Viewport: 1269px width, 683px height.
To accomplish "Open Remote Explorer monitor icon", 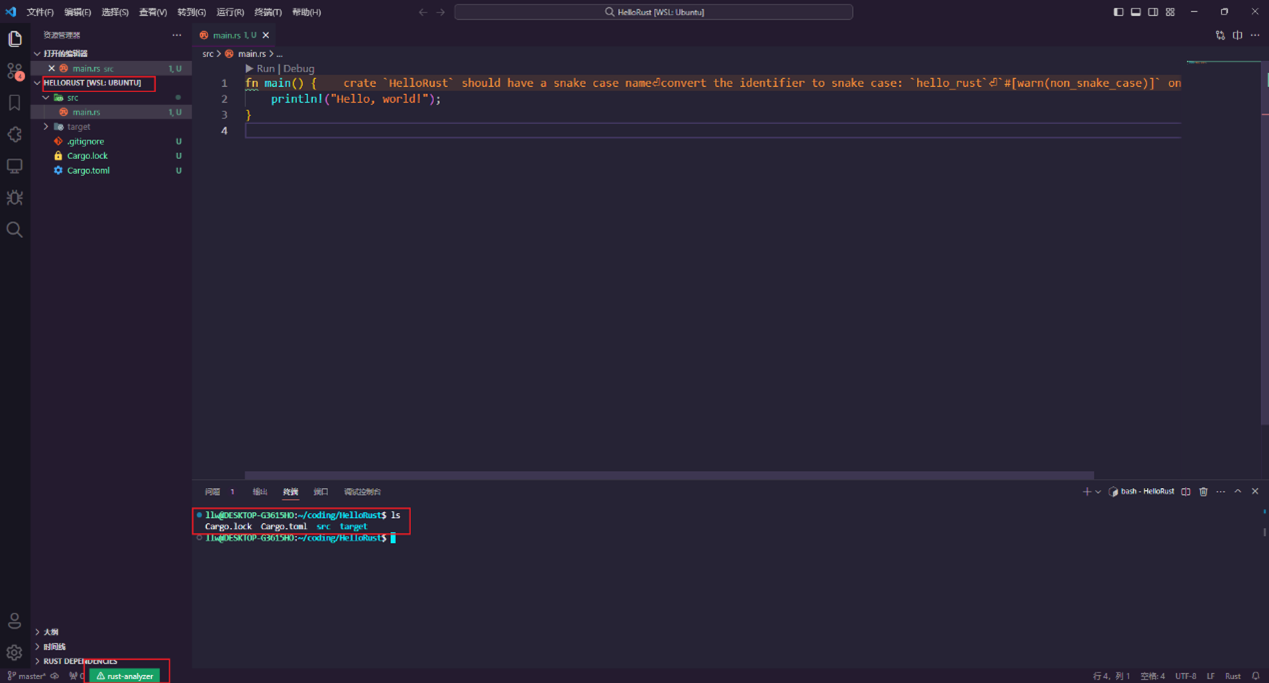I will click(x=15, y=166).
